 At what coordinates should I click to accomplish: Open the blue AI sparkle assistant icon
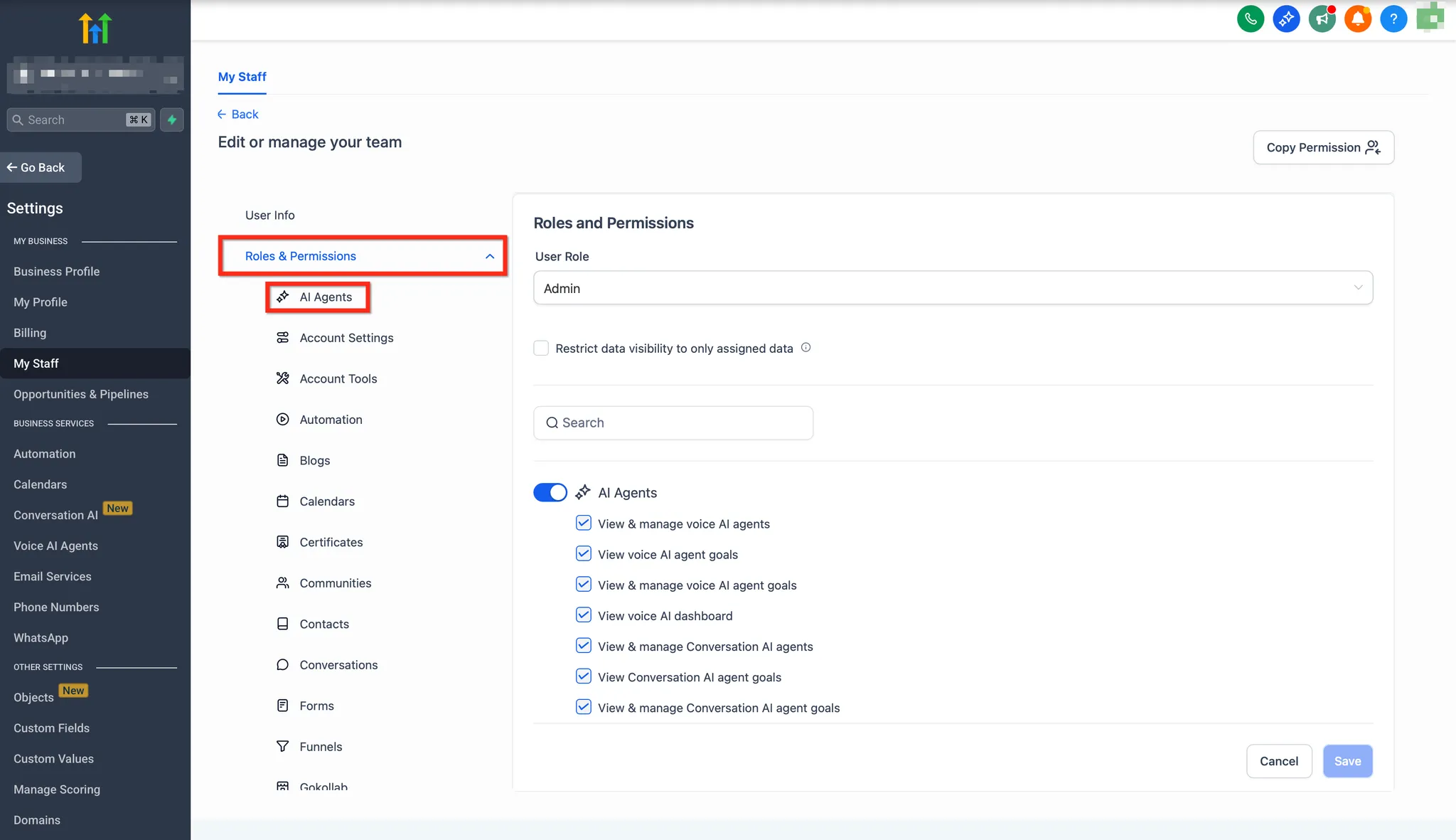(x=1286, y=19)
